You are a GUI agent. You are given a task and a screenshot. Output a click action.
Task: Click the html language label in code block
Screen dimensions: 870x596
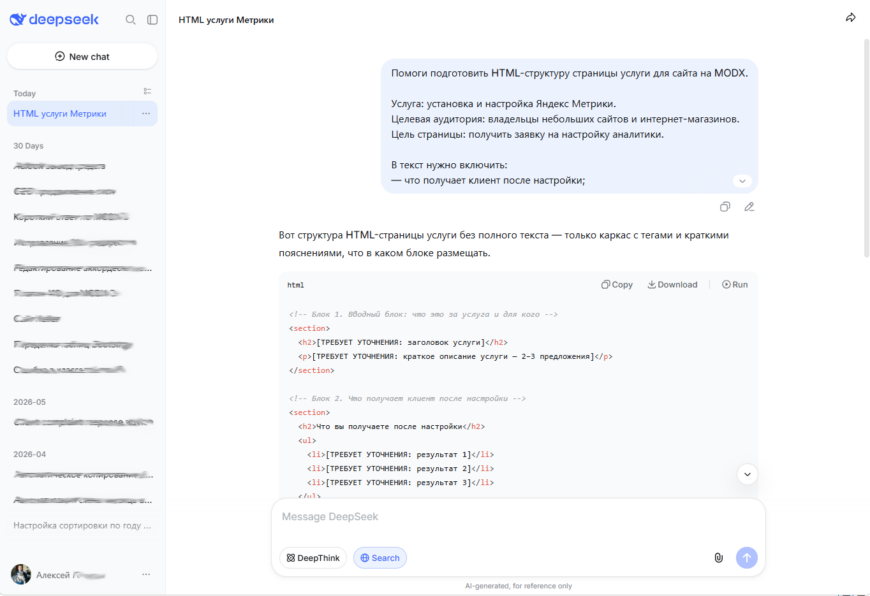[x=296, y=285]
